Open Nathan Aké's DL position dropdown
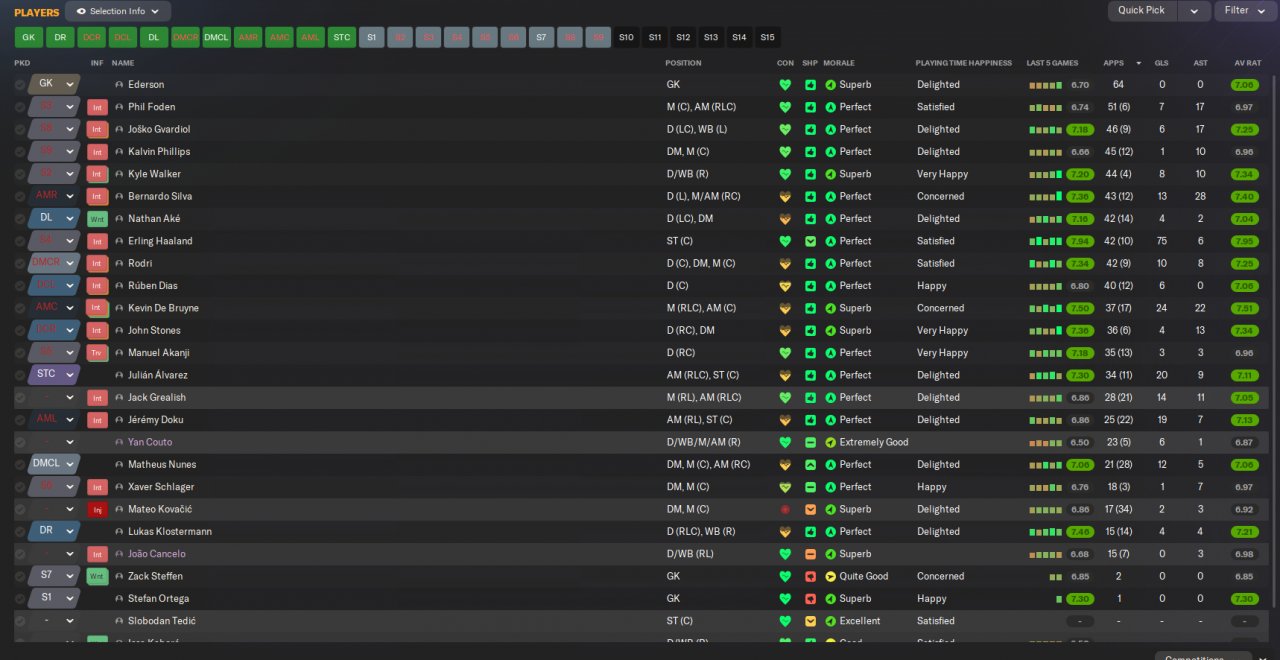 [x=54, y=218]
